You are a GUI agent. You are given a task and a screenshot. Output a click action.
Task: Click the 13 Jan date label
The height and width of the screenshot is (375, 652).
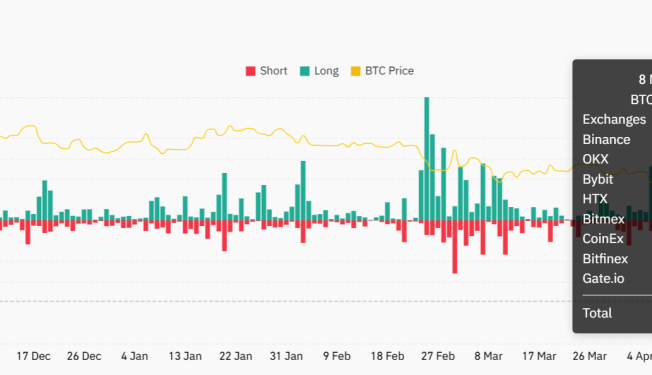185,356
